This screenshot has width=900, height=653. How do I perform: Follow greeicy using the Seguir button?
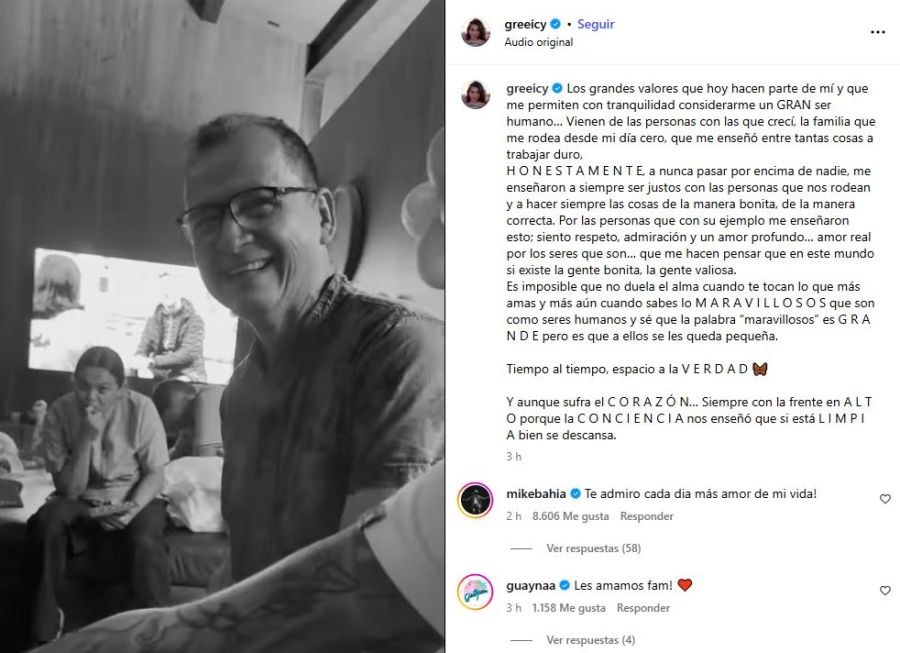click(x=595, y=24)
